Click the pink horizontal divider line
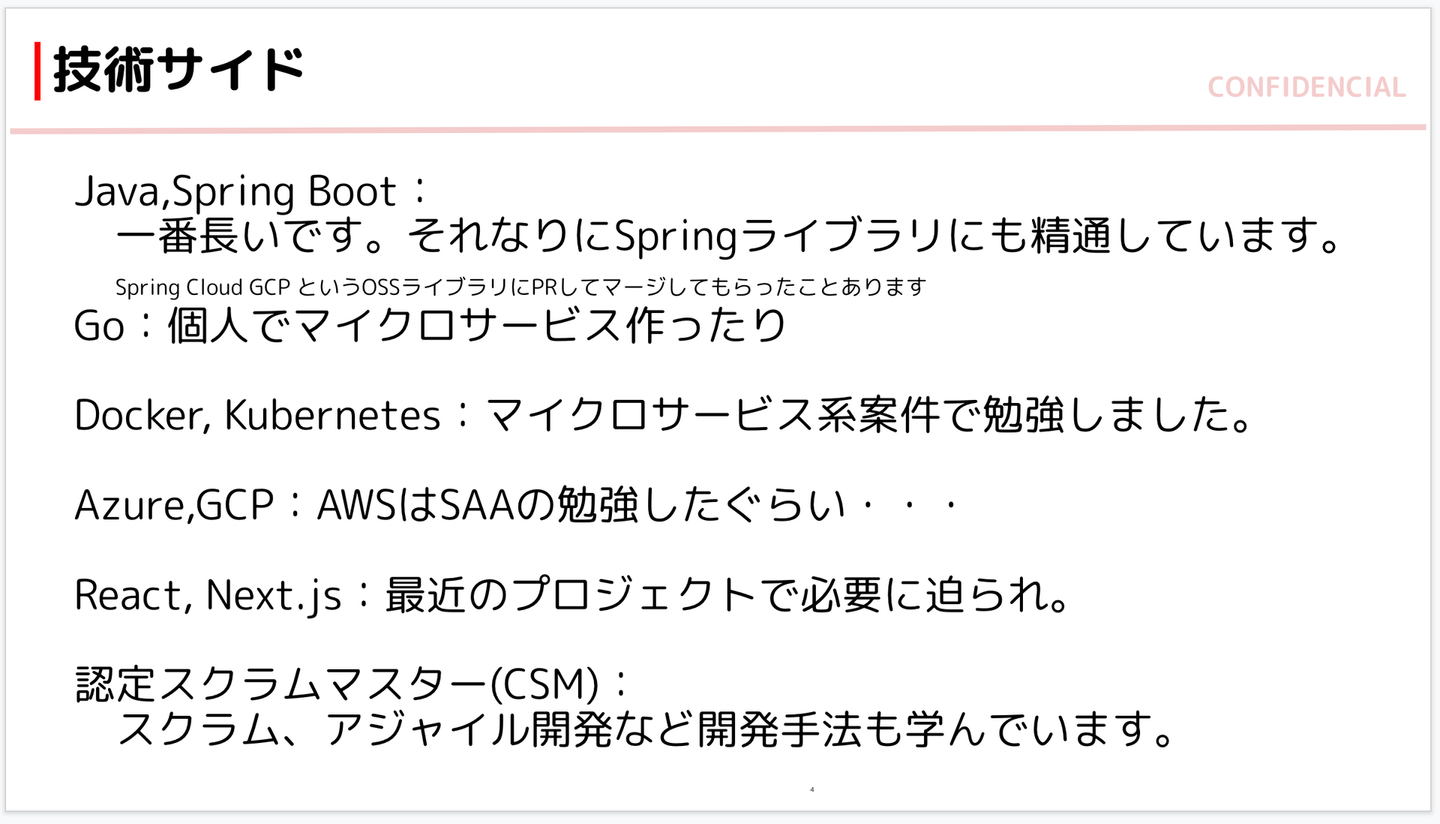Image resolution: width=1440 pixels, height=824 pixels. coord(717,129)
